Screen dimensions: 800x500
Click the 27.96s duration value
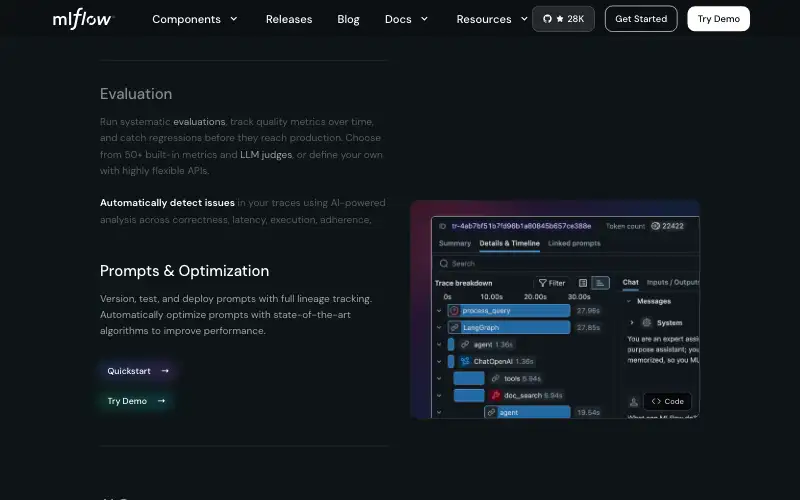(588, 310)
